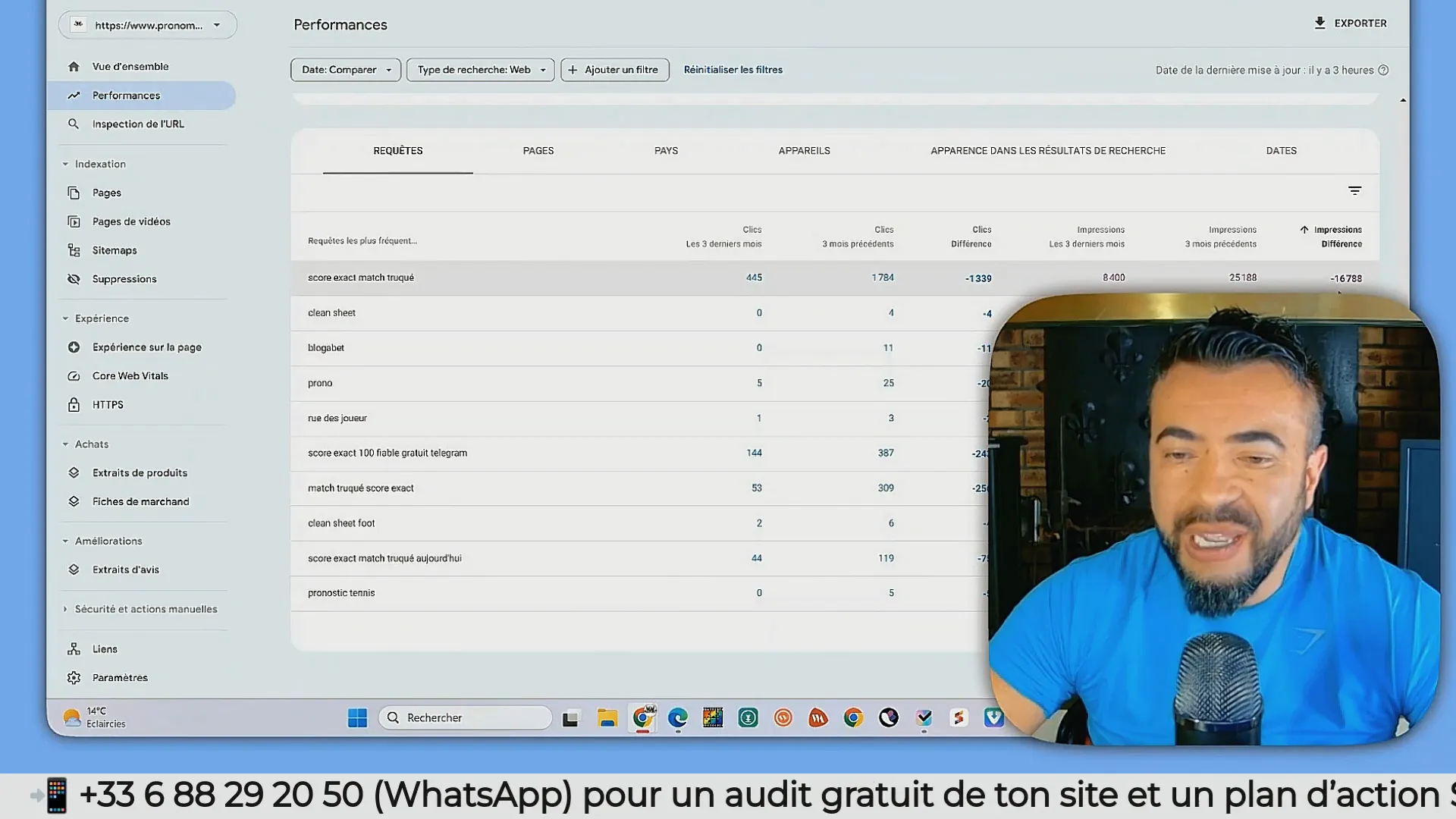This screenshot has height=819, width=1456.
Task: Open Apparence dans les résultats de recherche tab
Action: (x=1048, y=151)
